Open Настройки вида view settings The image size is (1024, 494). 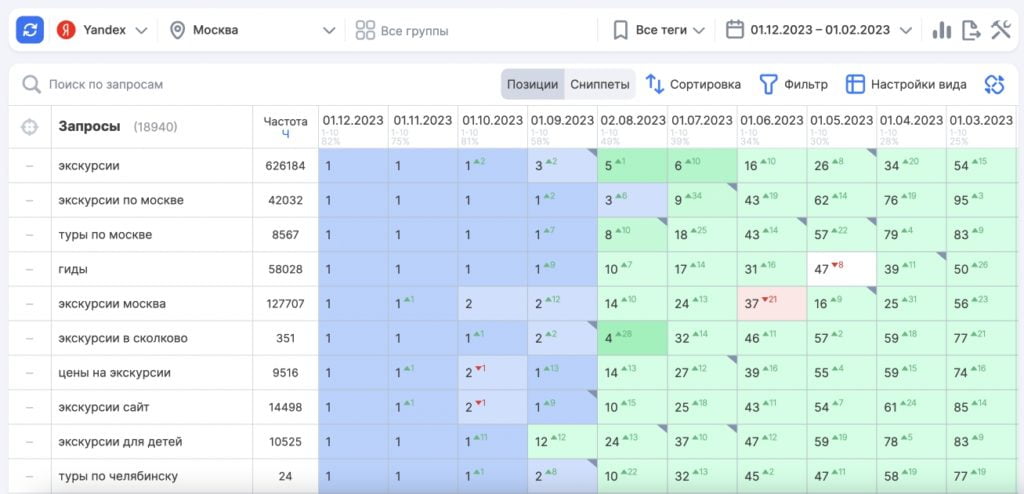coord(907,85)
